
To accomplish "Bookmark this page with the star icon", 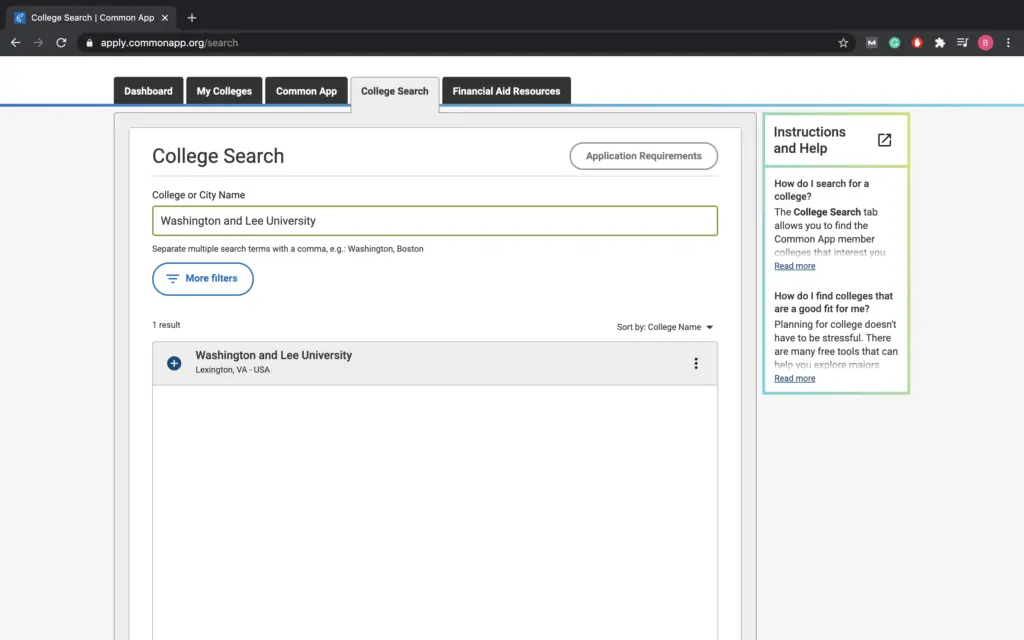I will [843, 42].
